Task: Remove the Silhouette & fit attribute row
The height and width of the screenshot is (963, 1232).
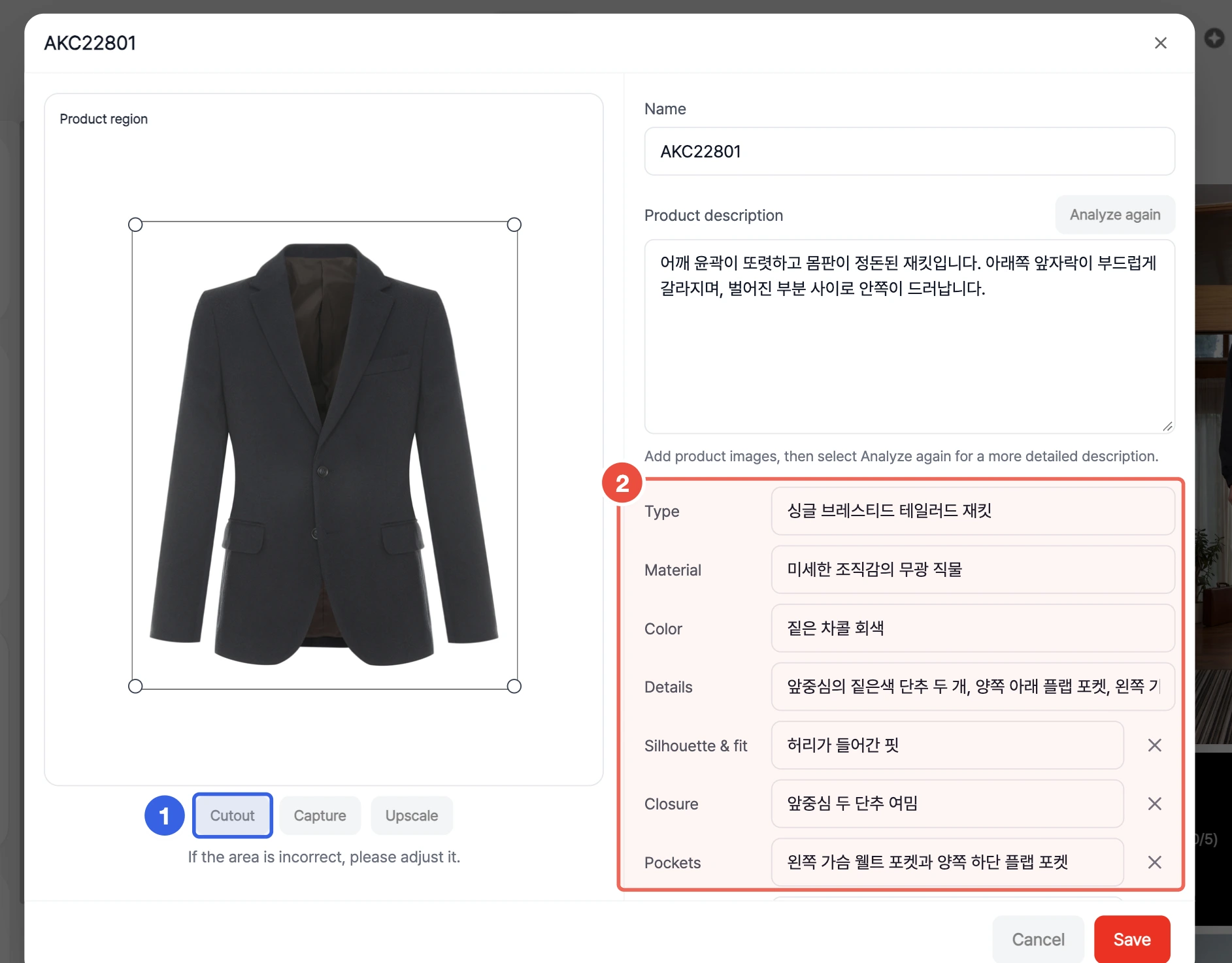Action: click(1155, 745)
